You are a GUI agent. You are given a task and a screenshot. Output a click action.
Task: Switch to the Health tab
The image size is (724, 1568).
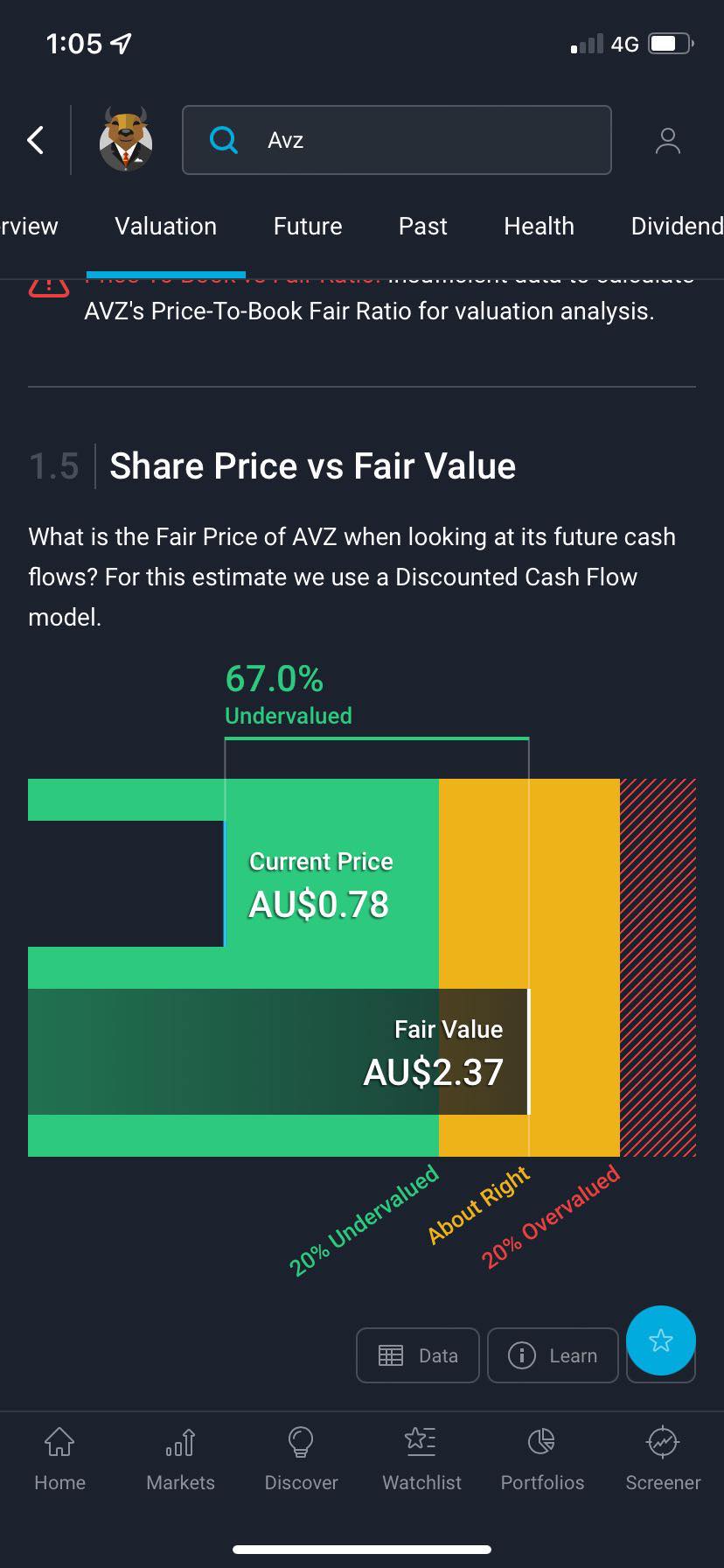(x=539, y=226)
